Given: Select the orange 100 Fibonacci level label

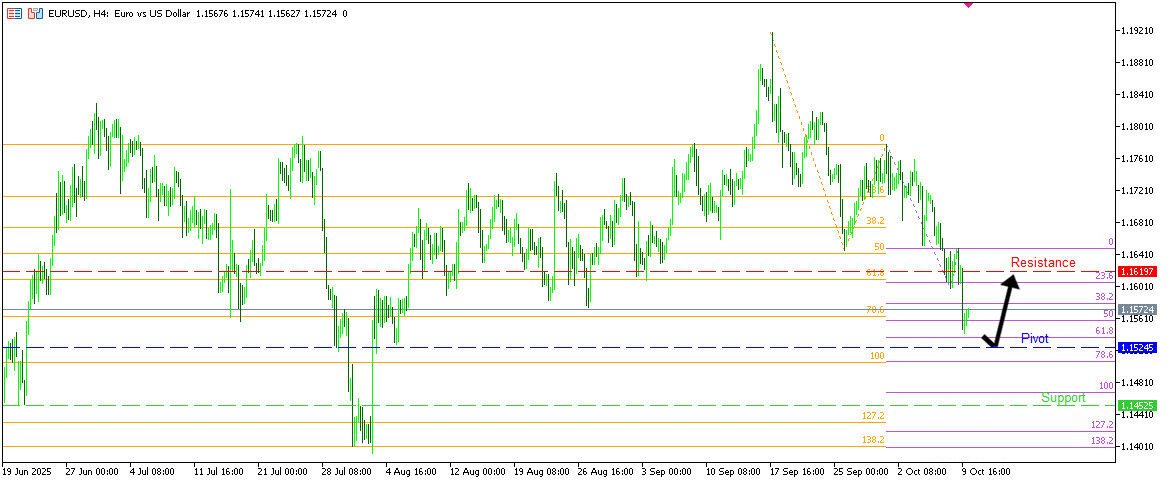Looking at the screenshot, I should tap(877, 356).
